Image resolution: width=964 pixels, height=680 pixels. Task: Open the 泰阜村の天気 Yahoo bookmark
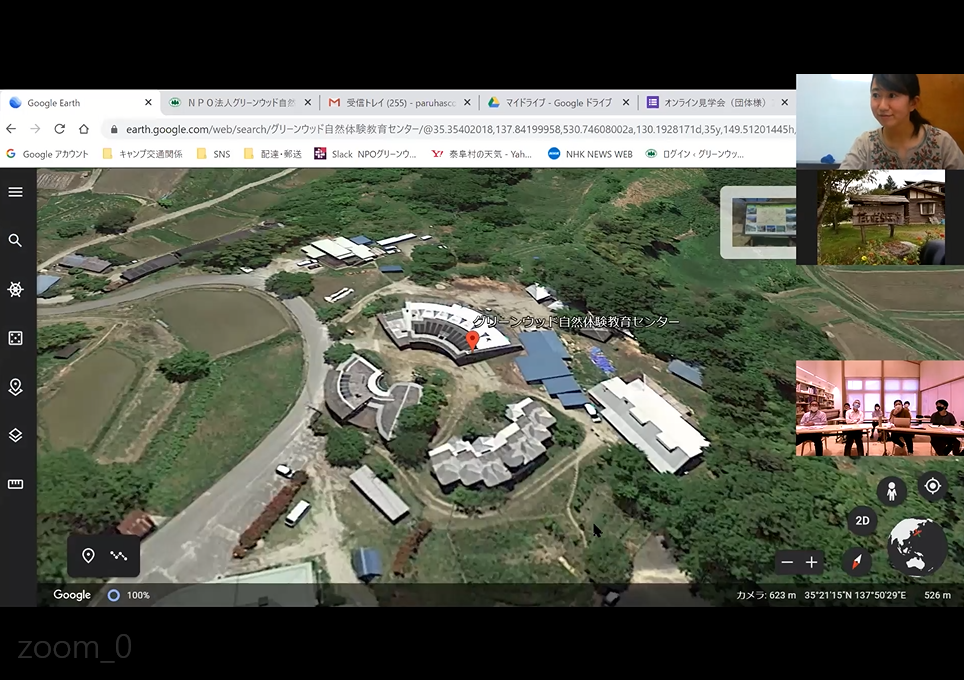(481, 154)
